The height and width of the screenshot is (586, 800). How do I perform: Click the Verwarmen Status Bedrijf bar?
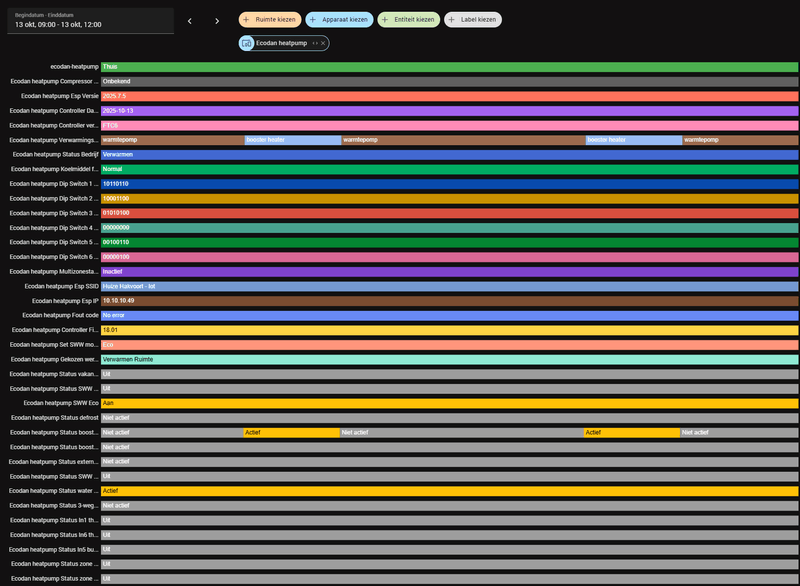(x=449, y=155)
